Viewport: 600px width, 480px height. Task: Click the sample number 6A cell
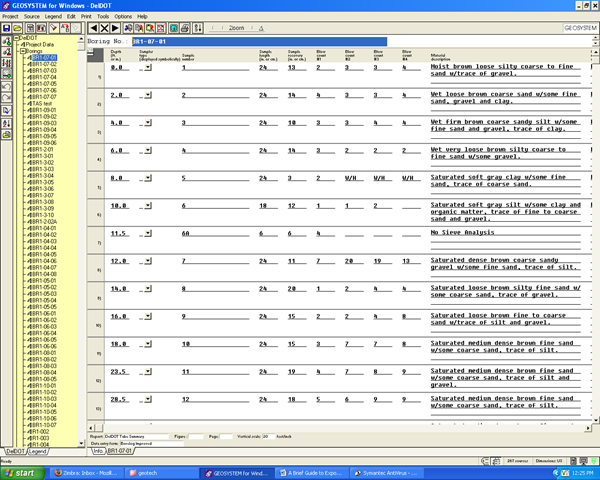point(215,233)
